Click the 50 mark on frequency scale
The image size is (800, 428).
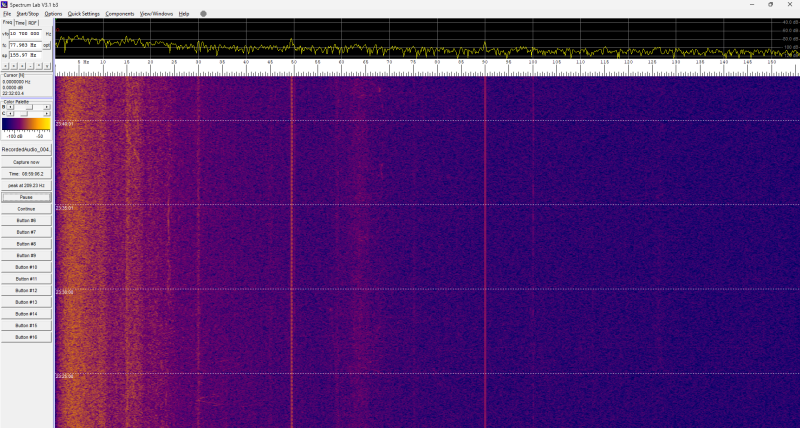[294, 62]
